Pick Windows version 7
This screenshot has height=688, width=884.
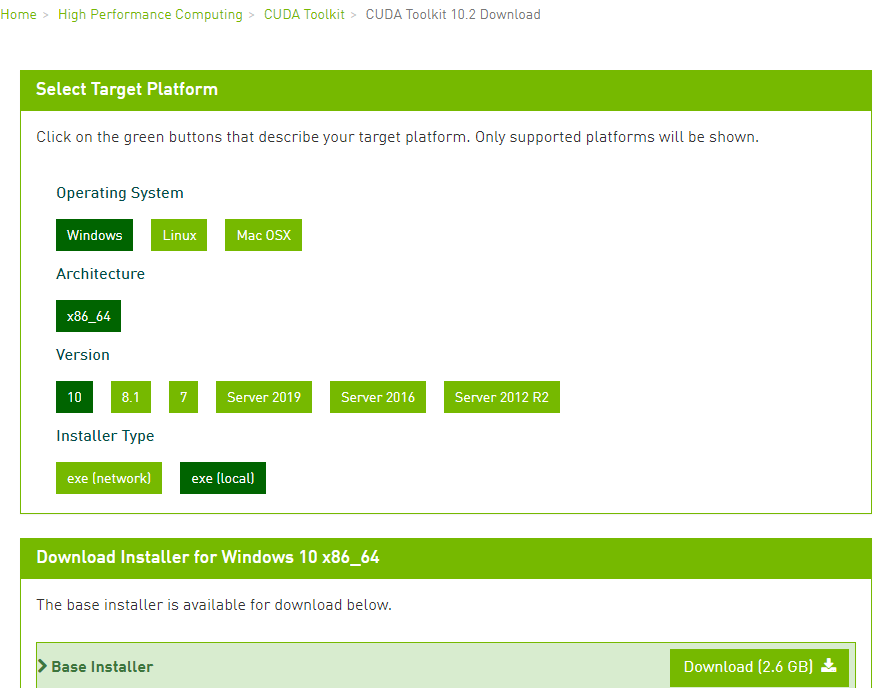(183, 397)
